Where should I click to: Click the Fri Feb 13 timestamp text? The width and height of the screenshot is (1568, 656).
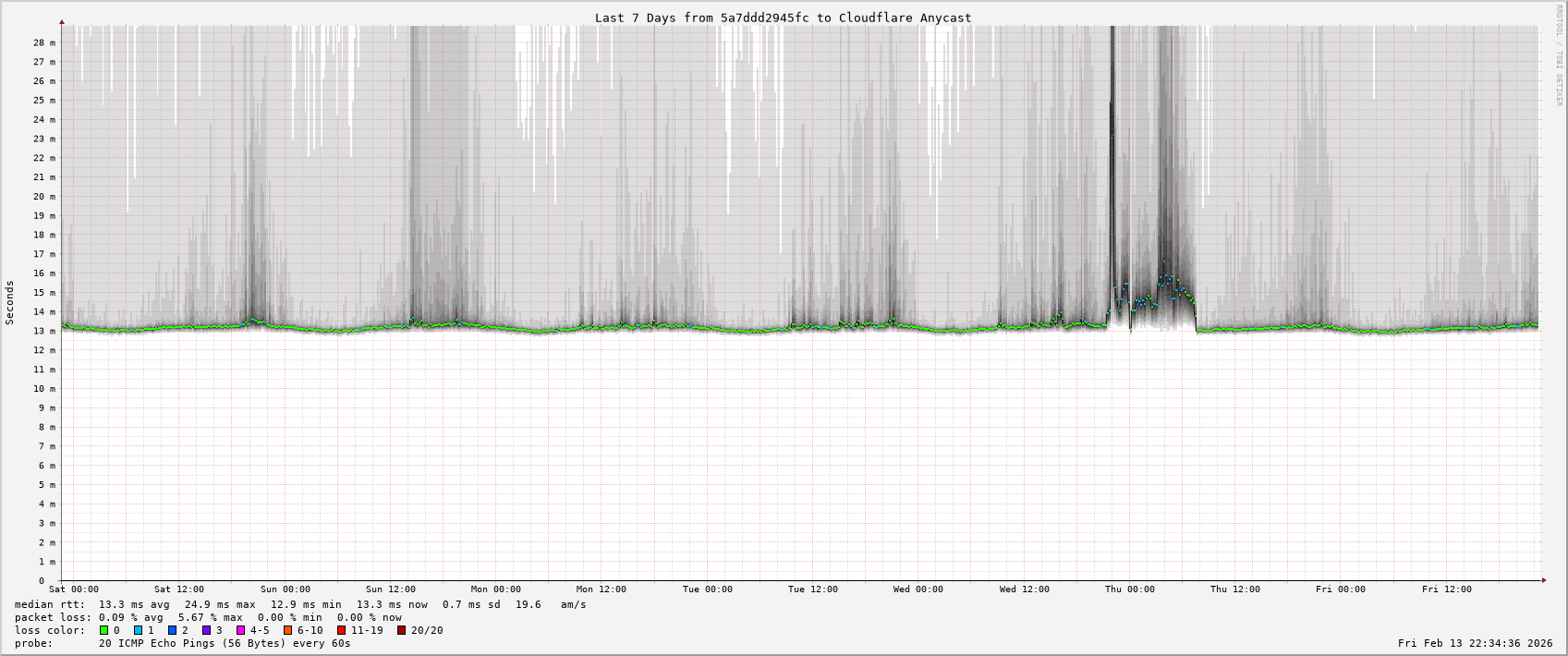coord(1475,643)
